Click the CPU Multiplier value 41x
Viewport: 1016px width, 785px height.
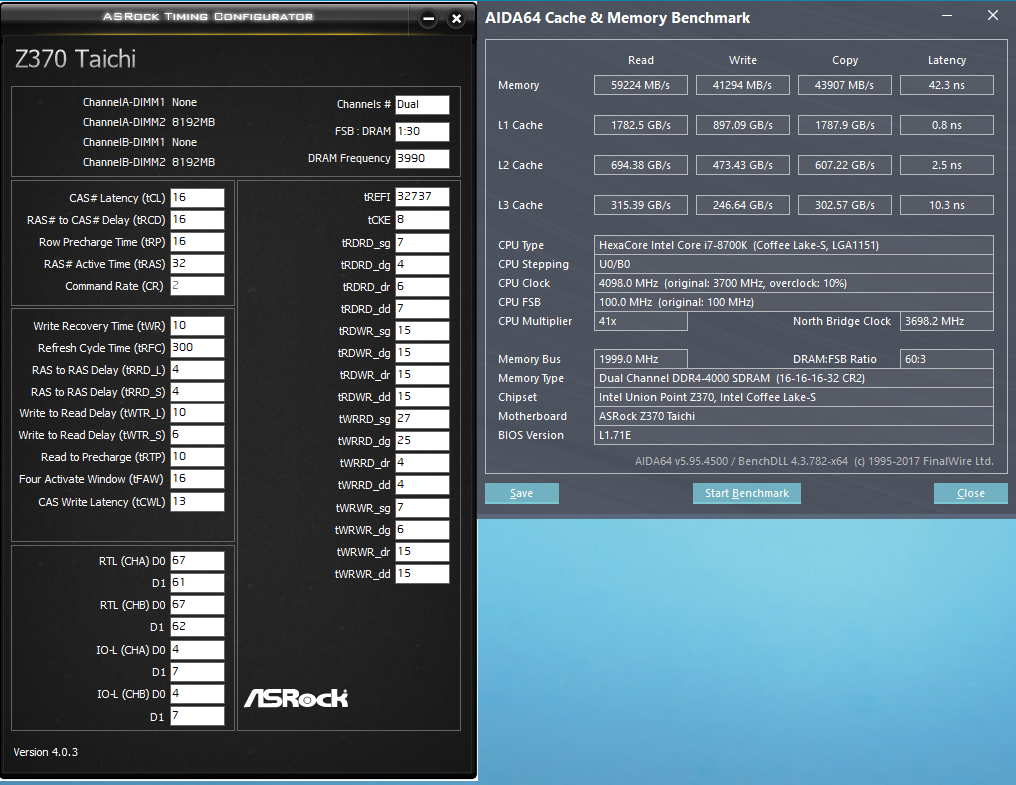641,322
